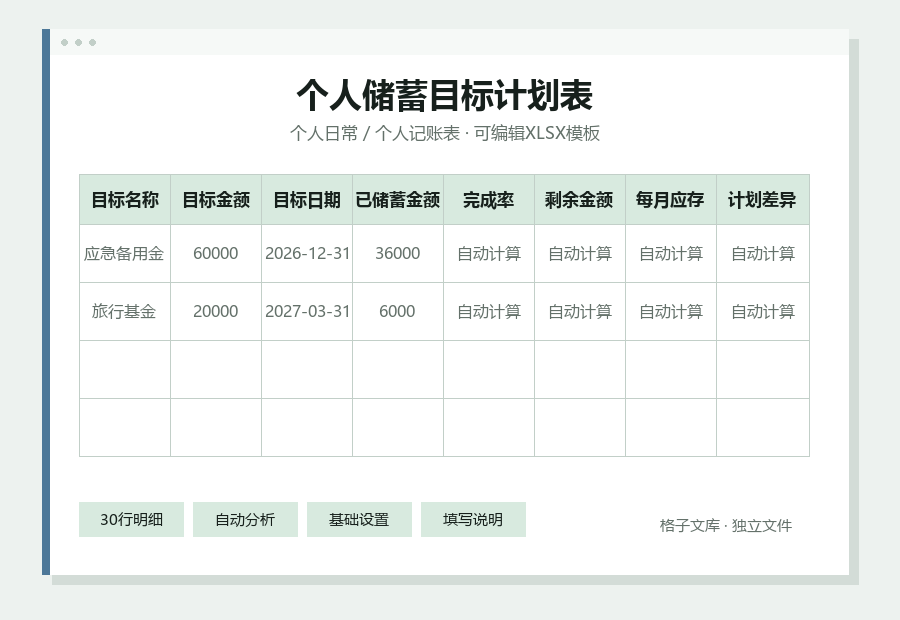Select the 已储蓄金额 column header
Viewport: 900px width, 620px height.
[x=398, y=200]
